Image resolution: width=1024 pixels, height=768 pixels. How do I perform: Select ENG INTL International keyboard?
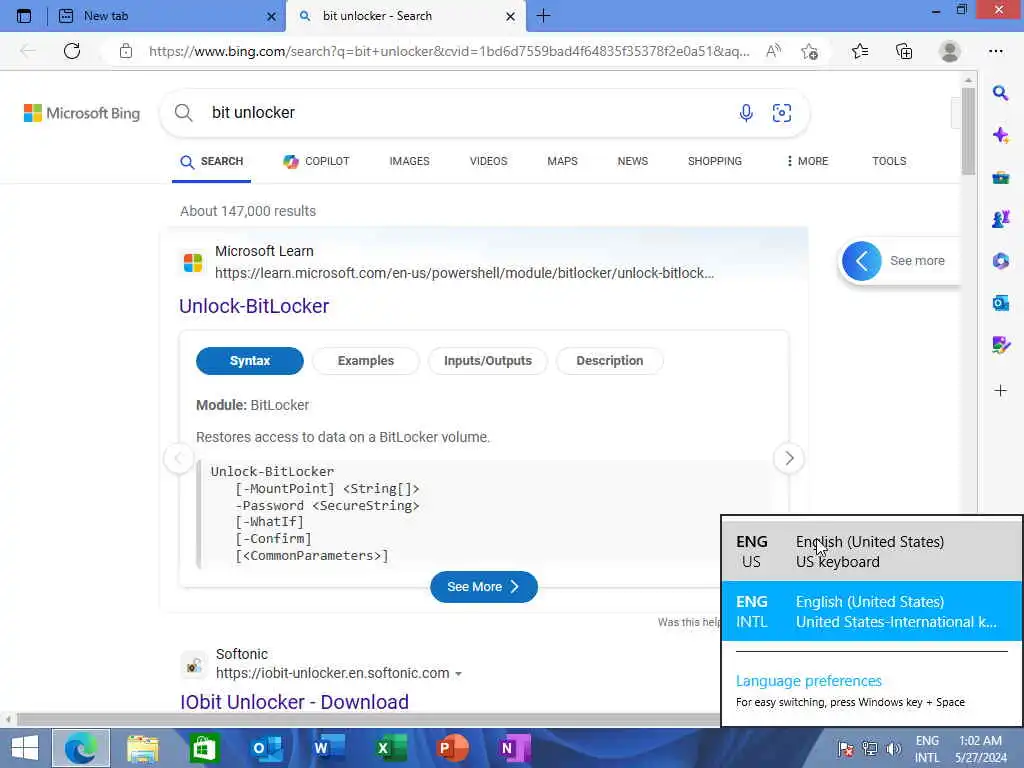pos(871,611)
